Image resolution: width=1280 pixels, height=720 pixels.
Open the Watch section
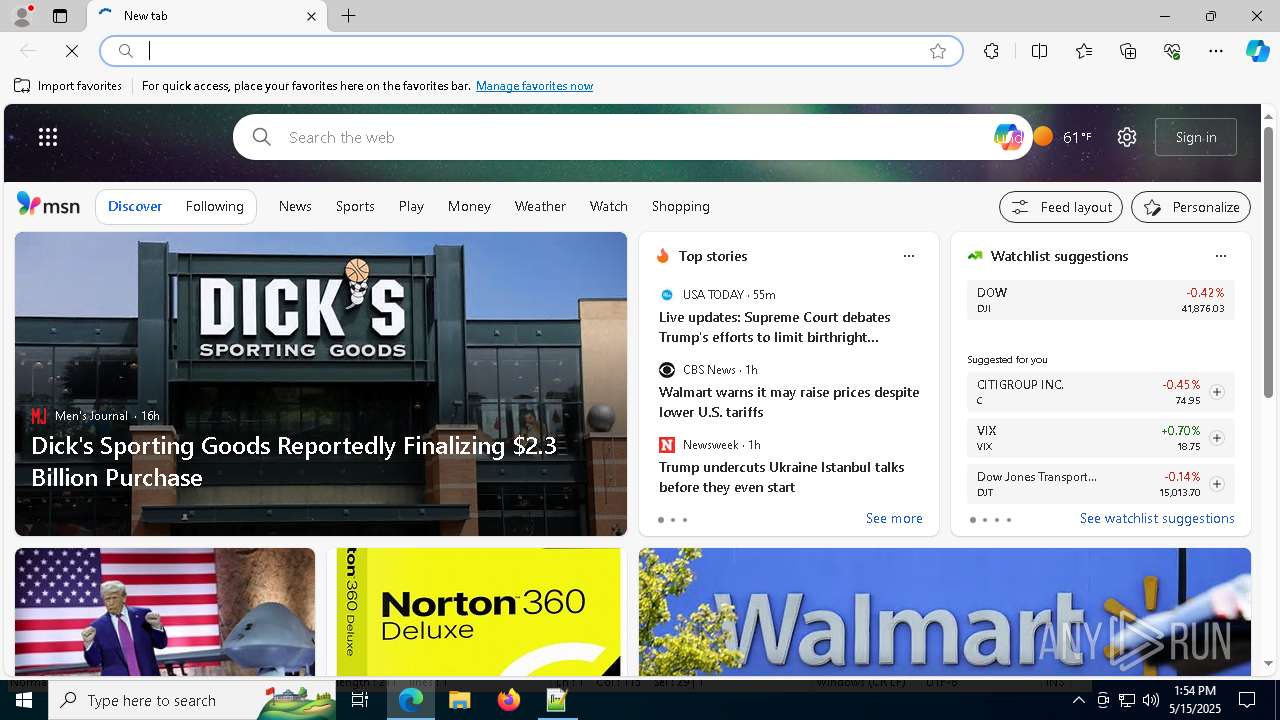(608, 206)
